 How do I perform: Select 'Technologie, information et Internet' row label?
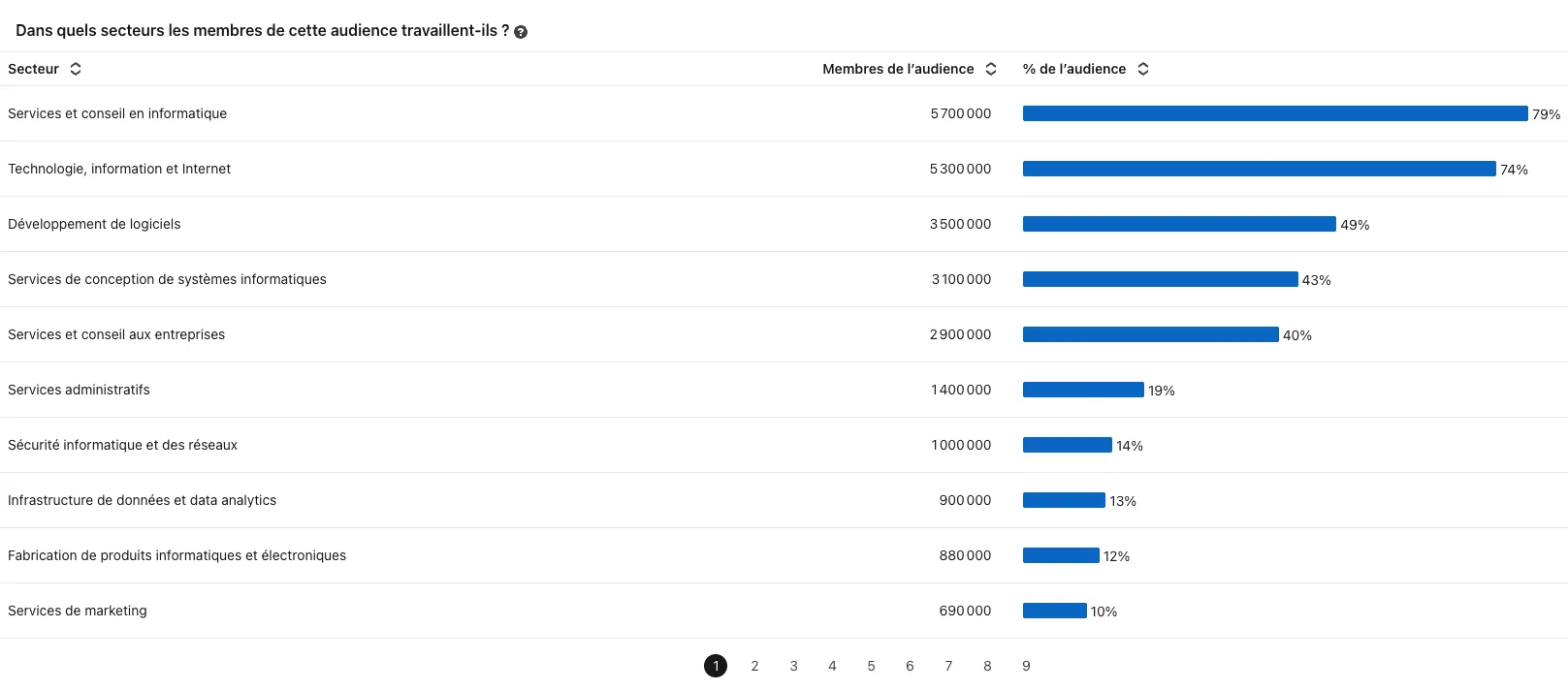point(119,169)
